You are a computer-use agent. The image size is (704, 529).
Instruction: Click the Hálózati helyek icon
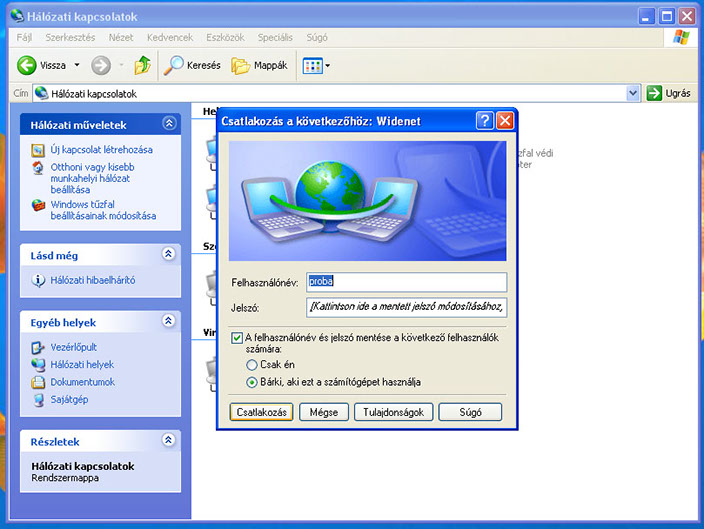pyautogui.click(x=38, y=365)
